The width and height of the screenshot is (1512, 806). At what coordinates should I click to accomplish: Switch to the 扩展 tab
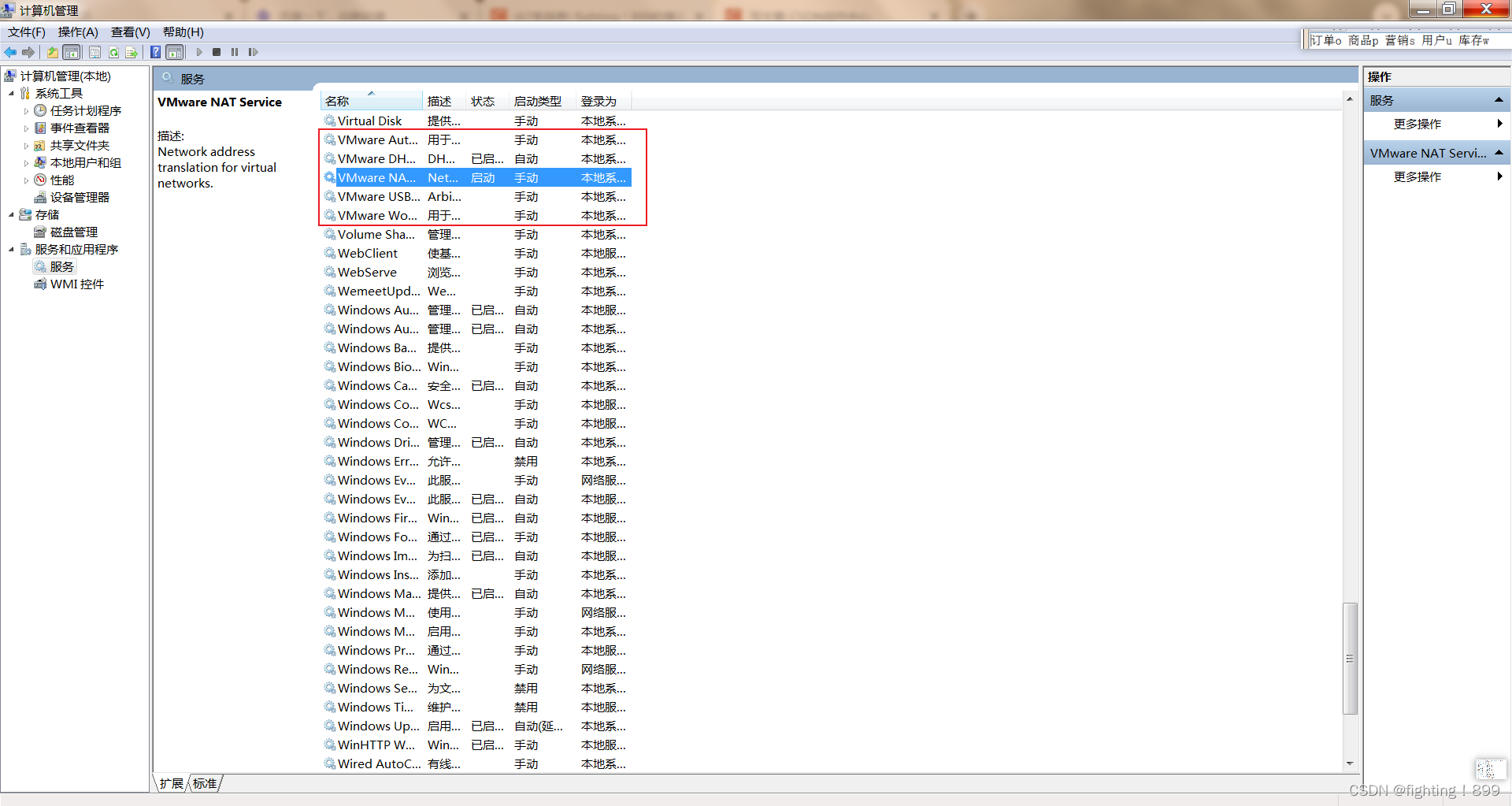point(171,783)
